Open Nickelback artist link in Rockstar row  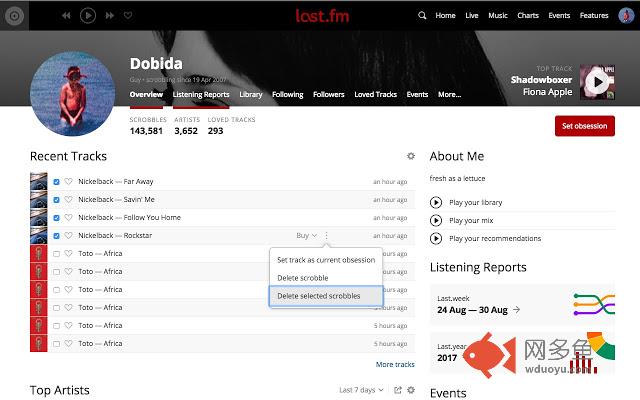[x=96, y=236]
